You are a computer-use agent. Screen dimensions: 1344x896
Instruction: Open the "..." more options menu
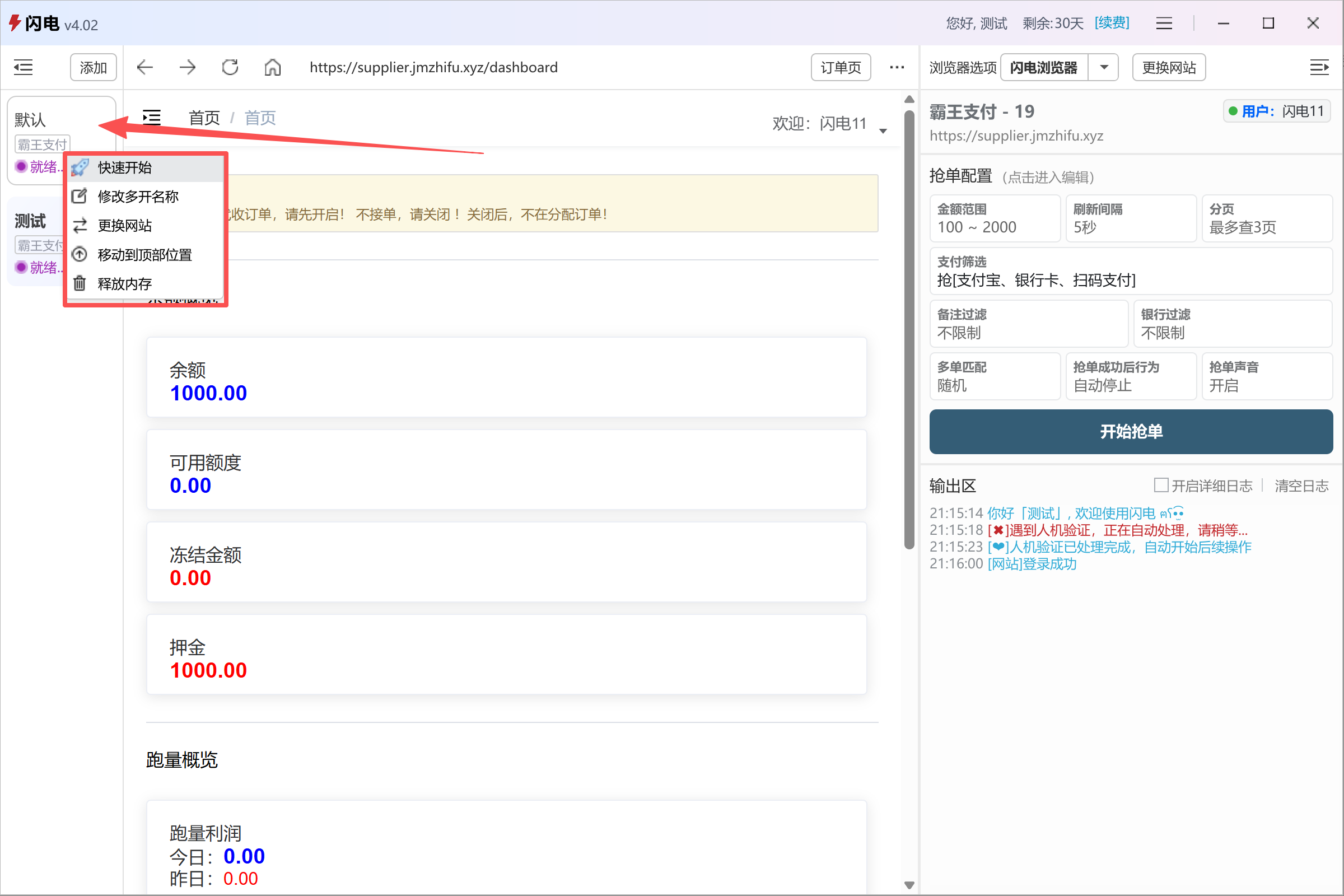(x=897, y=67)
